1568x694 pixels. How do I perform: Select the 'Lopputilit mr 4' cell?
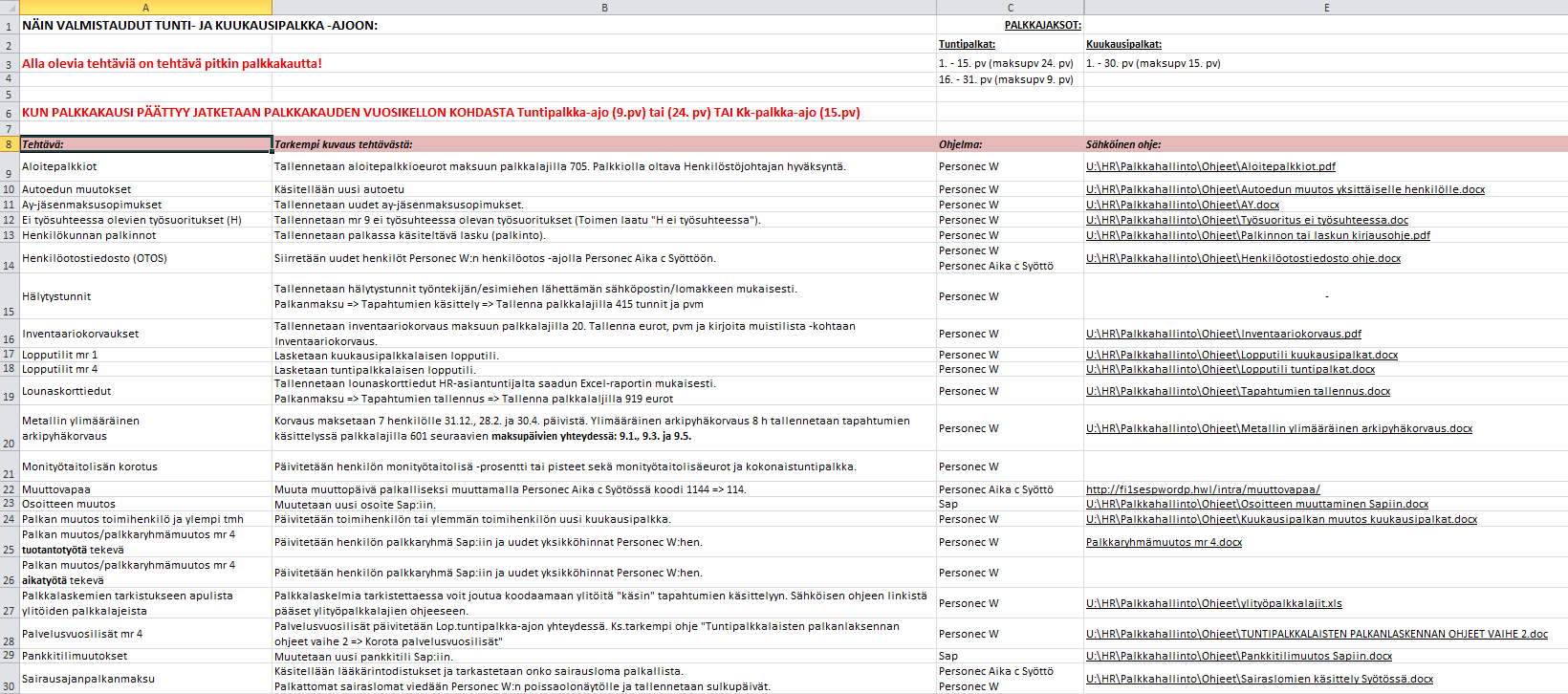click(x=145, y=369)
